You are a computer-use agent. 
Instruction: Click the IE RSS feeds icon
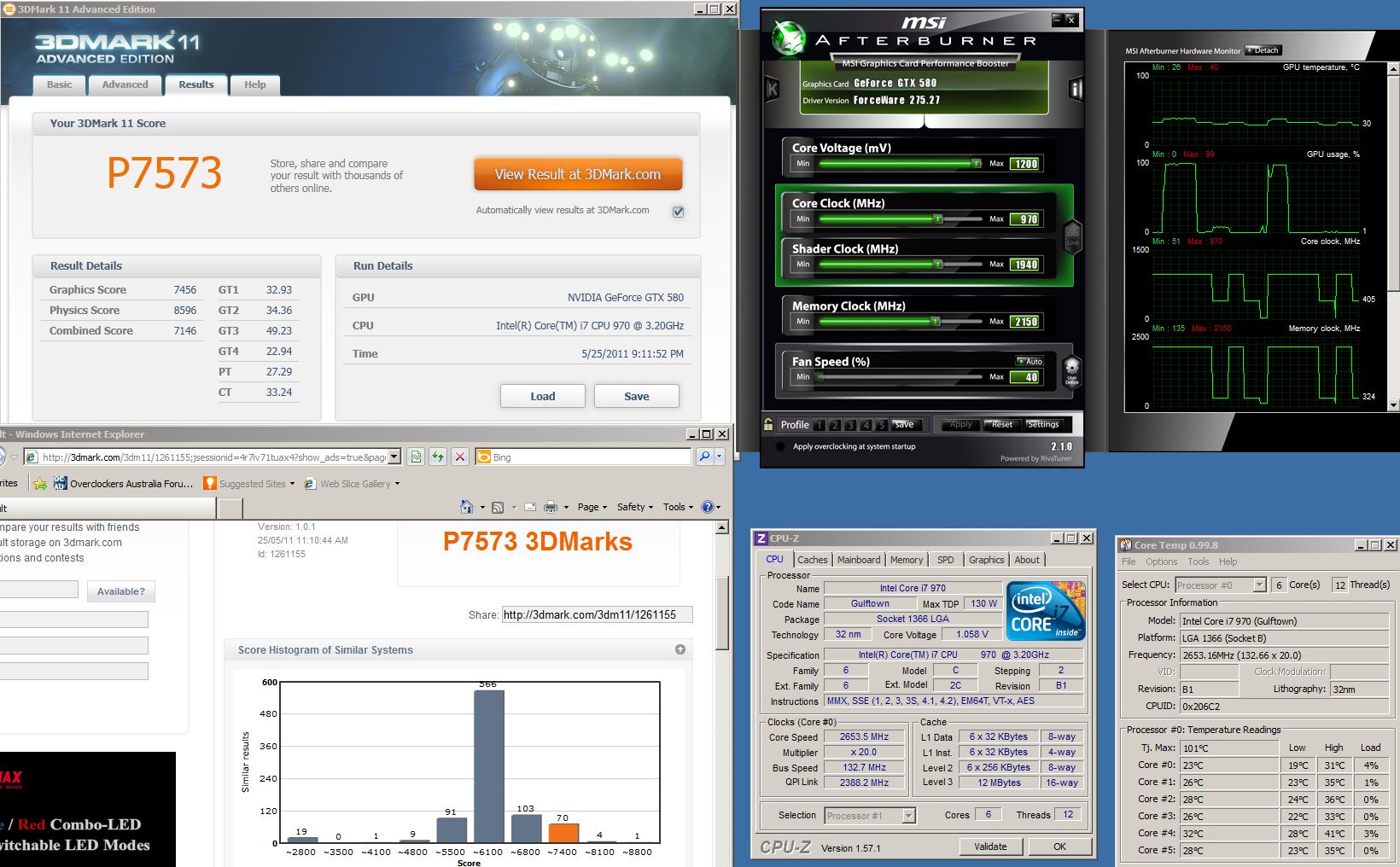(498, 507)
